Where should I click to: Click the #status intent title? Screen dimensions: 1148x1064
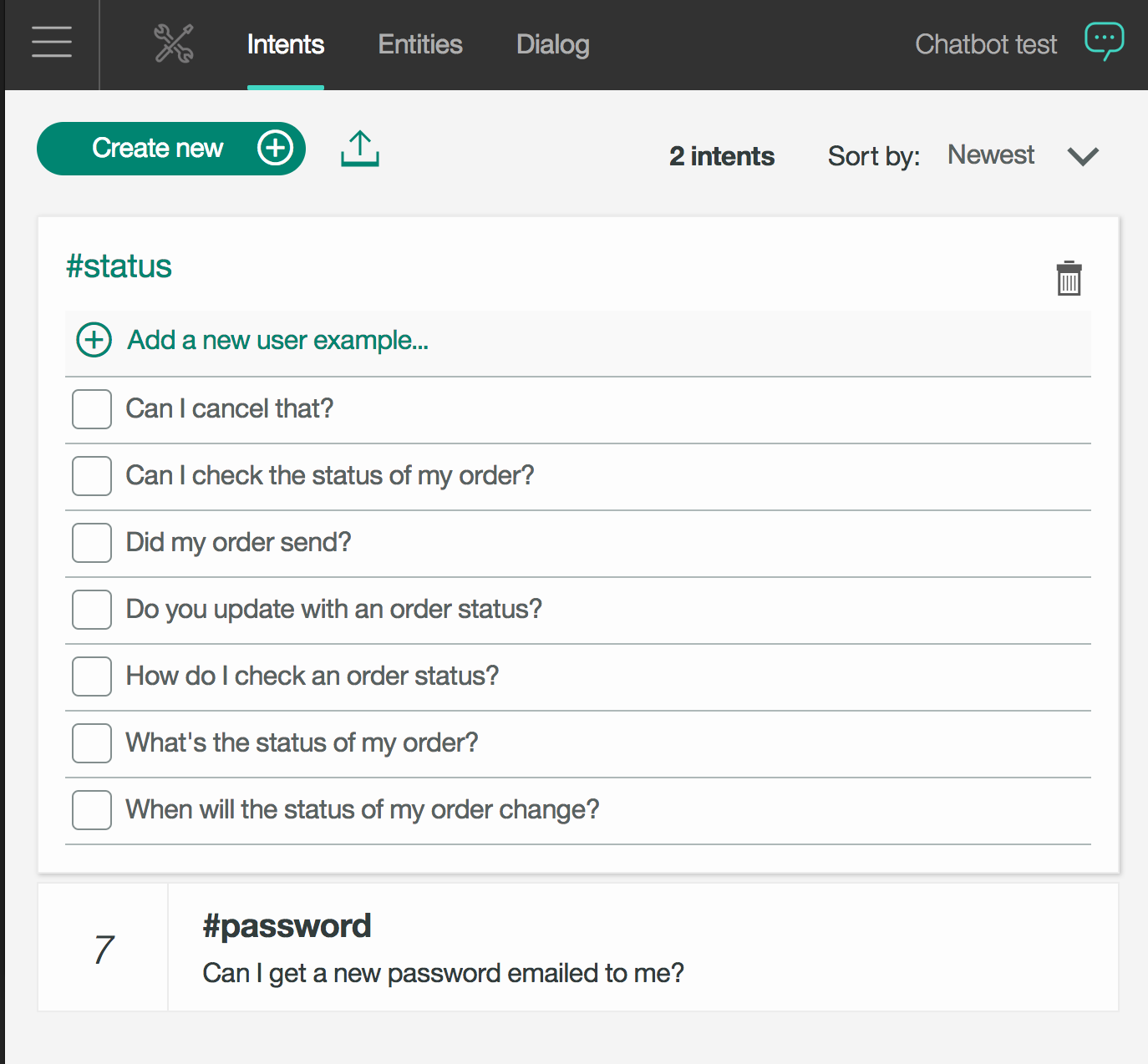[x=119, y=266]
